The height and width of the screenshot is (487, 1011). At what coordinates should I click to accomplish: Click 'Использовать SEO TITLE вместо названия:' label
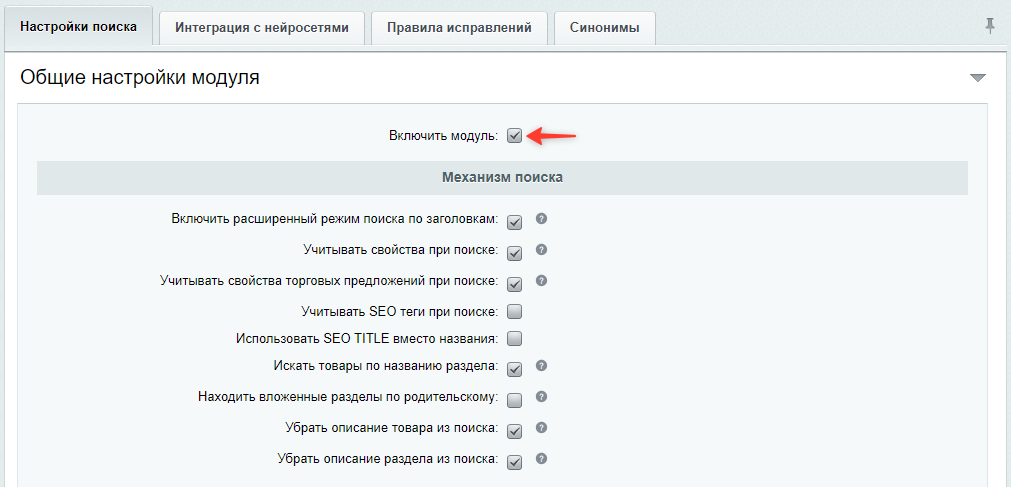[368, 338]
